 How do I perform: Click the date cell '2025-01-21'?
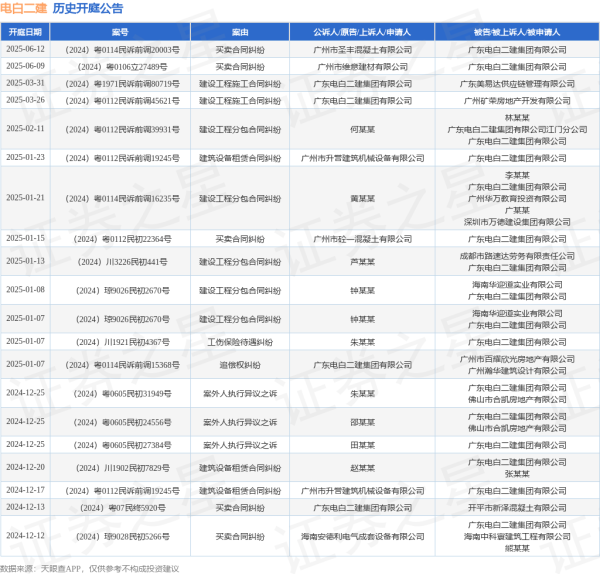click(25, 198)
